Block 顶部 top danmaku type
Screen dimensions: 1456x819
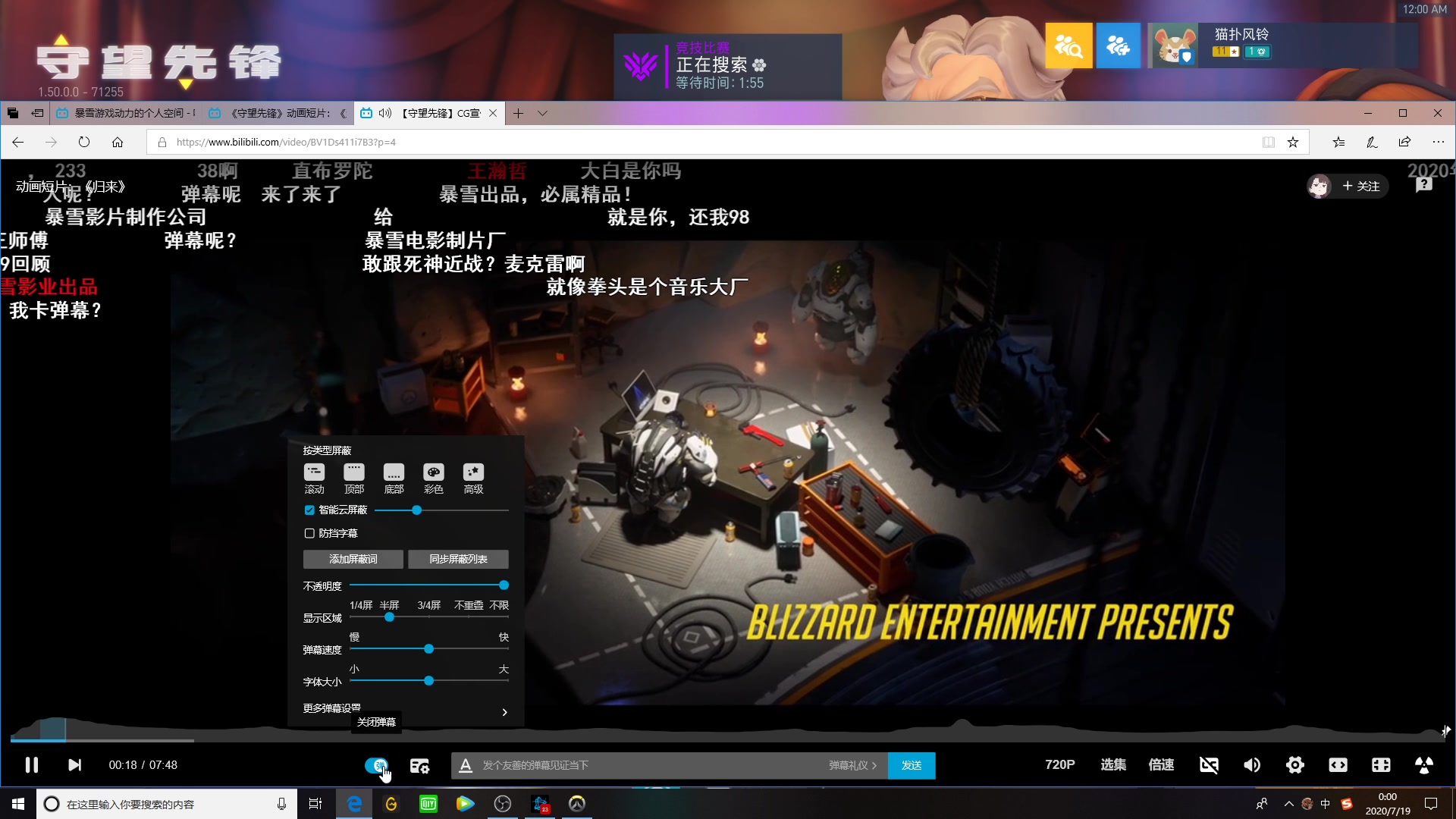pos(354,479)
